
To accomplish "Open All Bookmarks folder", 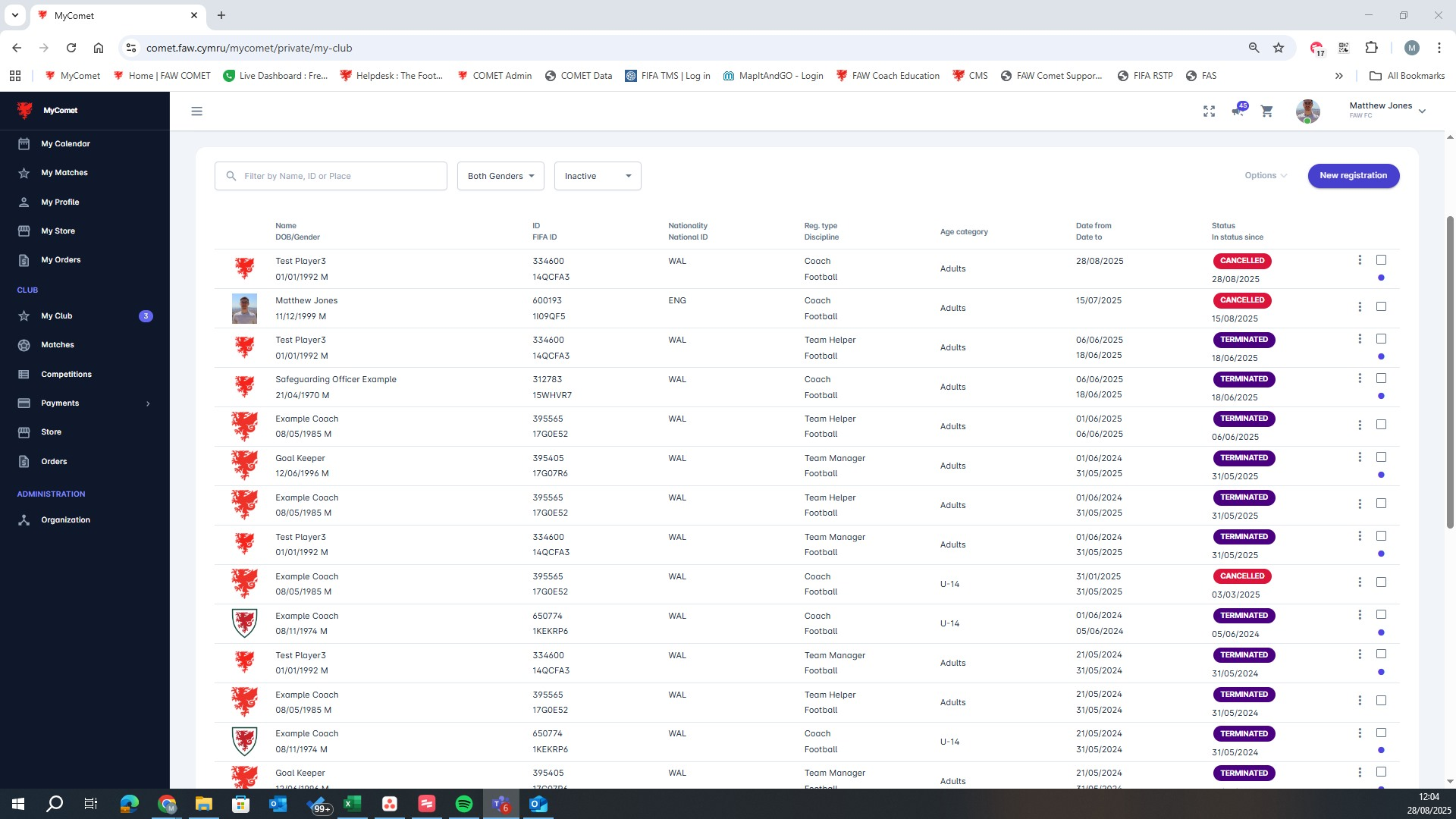I will click(1407, 76).
